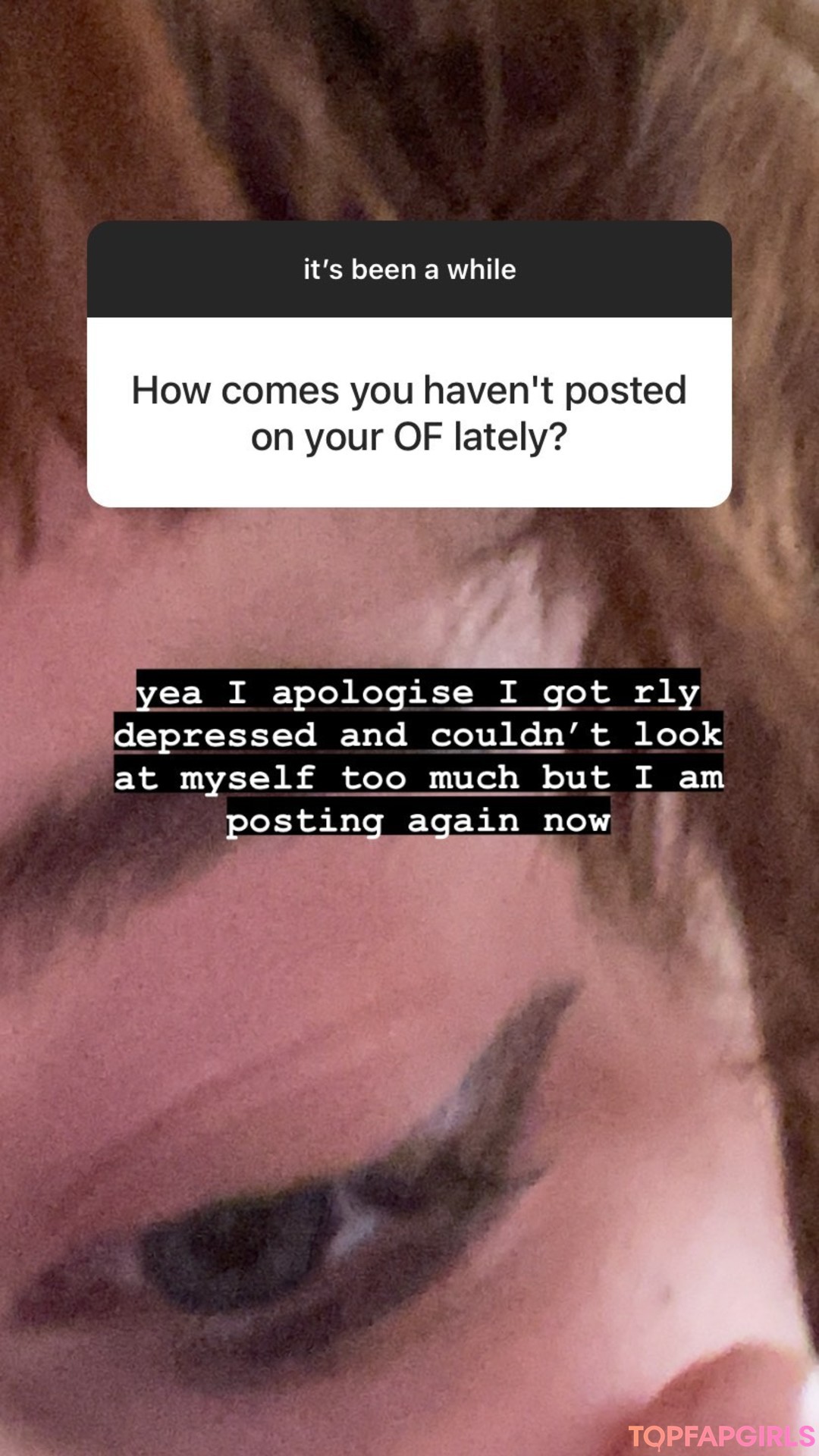819x1456 pixels.
Task: Tap the caption line "yea I apologise I got rly"
Action: (418, 691)
